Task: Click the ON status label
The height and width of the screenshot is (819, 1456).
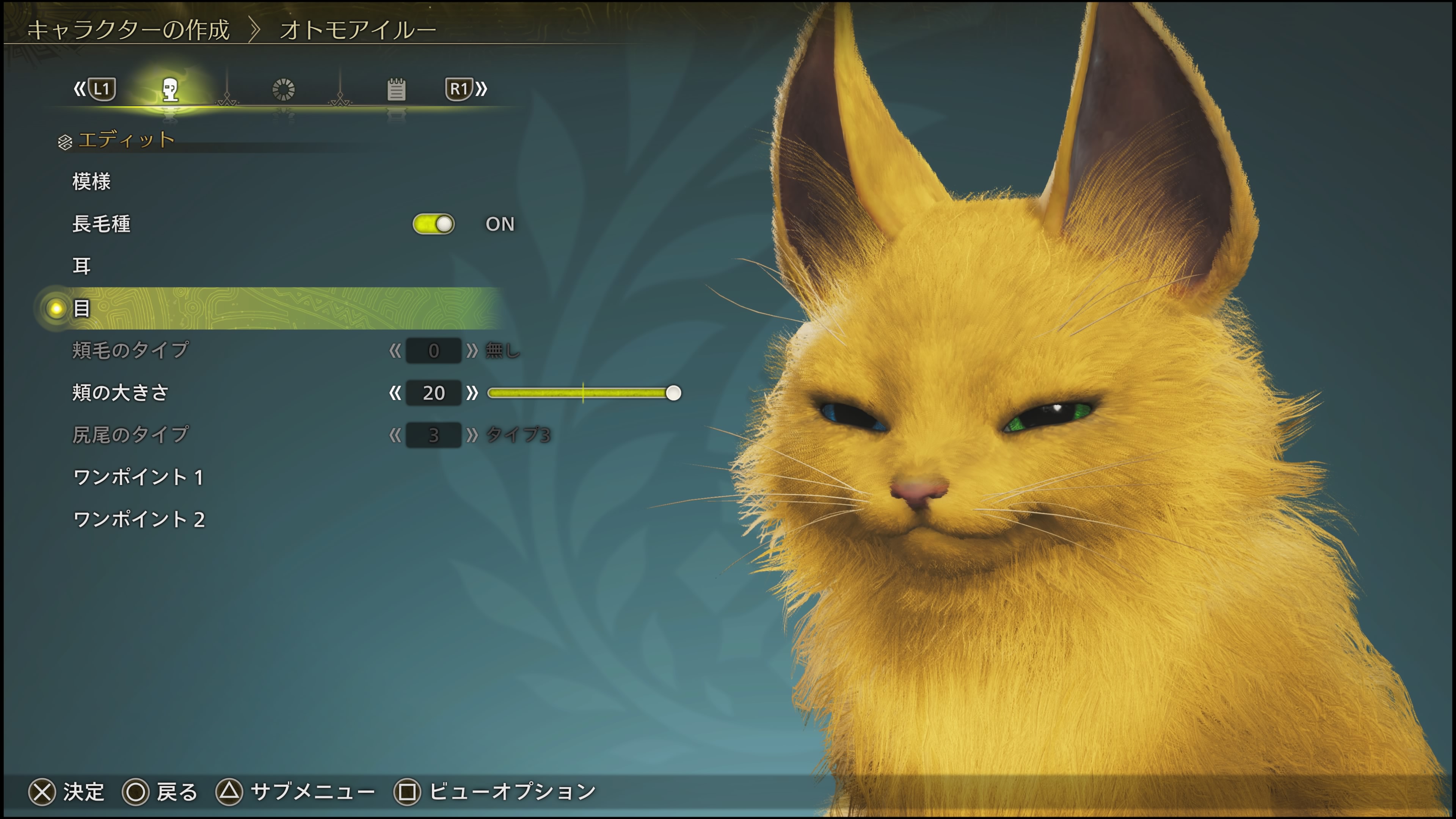Action: tap(500, 224)
